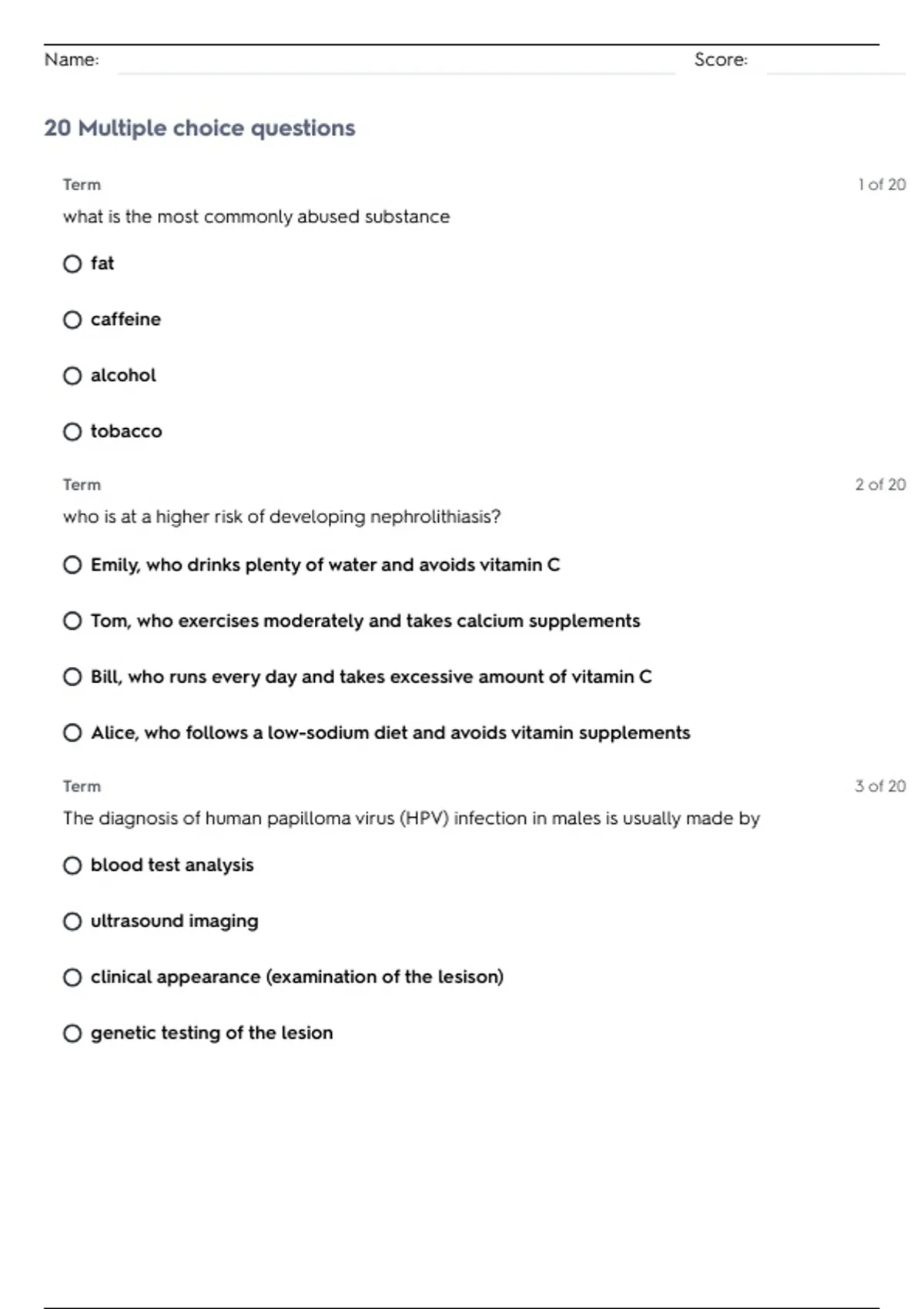Mark 'clinical appearance' as the answer
924x1309 pixels.
(72, 977)
